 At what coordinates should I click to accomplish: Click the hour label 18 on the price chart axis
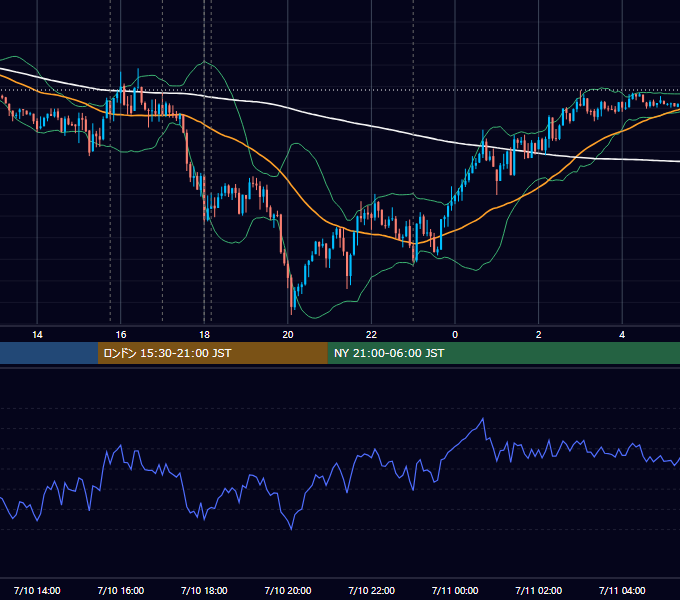[204, 335]
